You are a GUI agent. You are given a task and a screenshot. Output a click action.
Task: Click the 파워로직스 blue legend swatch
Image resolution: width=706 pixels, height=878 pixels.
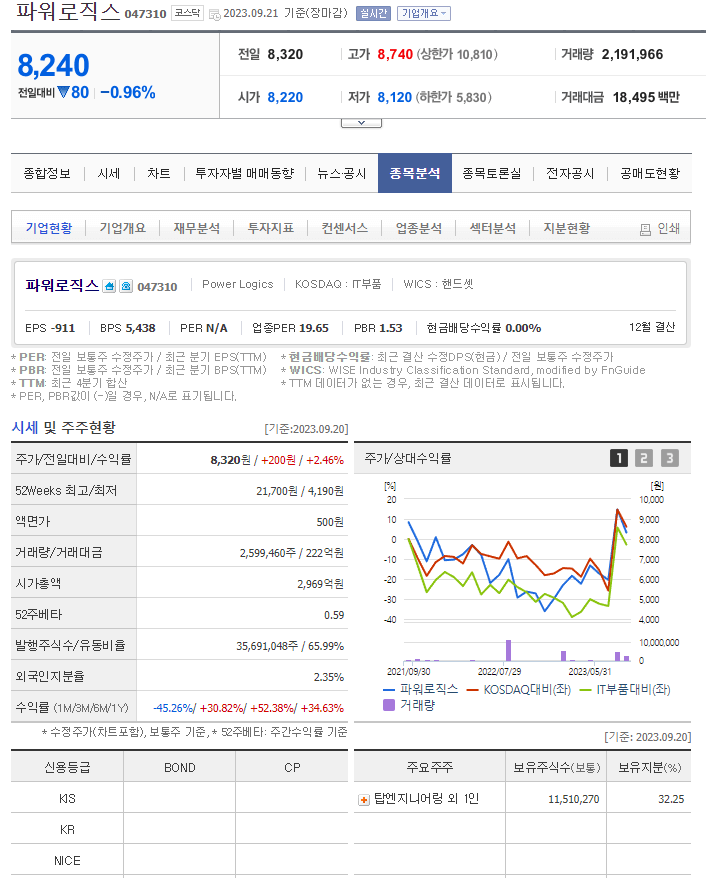tap(389, 690)
